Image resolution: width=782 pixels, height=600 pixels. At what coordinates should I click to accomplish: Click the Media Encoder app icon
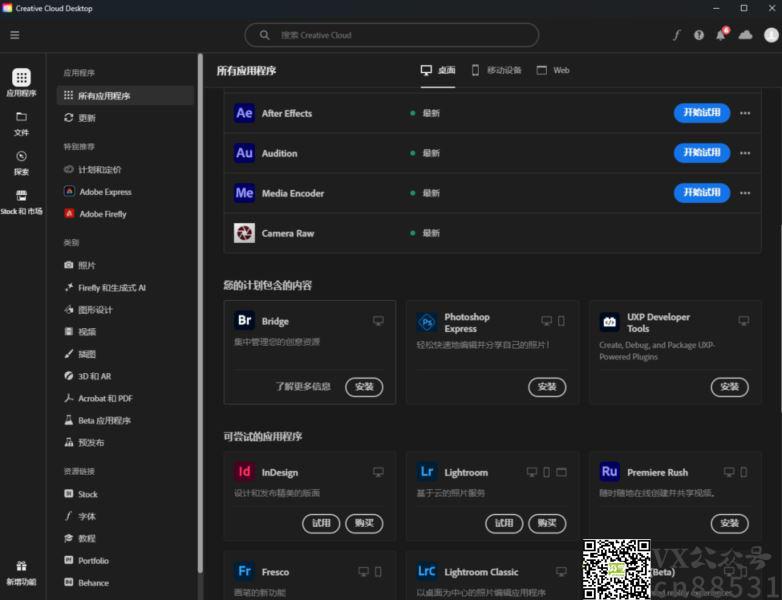point(244,193)
